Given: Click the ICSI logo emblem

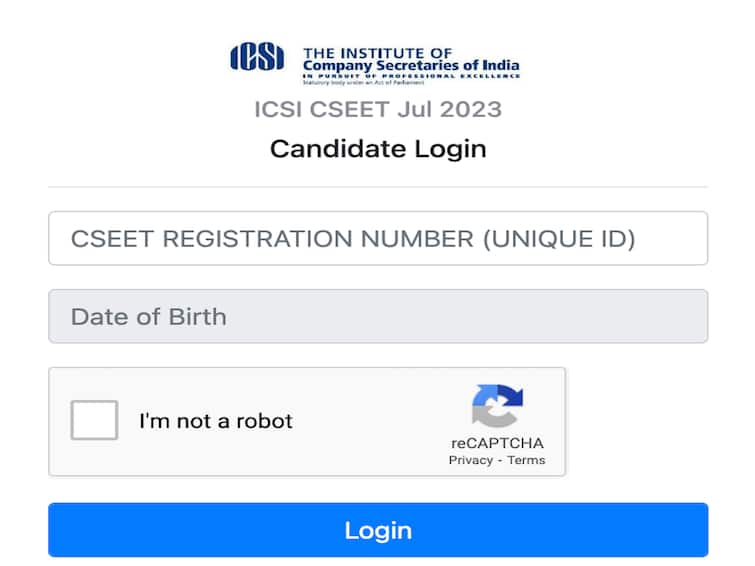Looking at the screenshot, I should (257, 58).
